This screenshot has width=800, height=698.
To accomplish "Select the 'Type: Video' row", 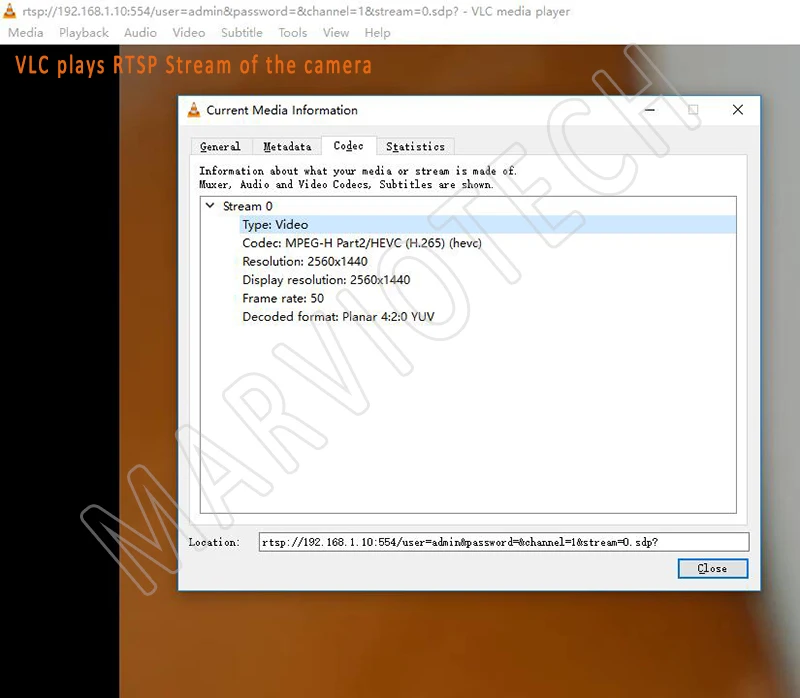I will (x=488, y=225).
